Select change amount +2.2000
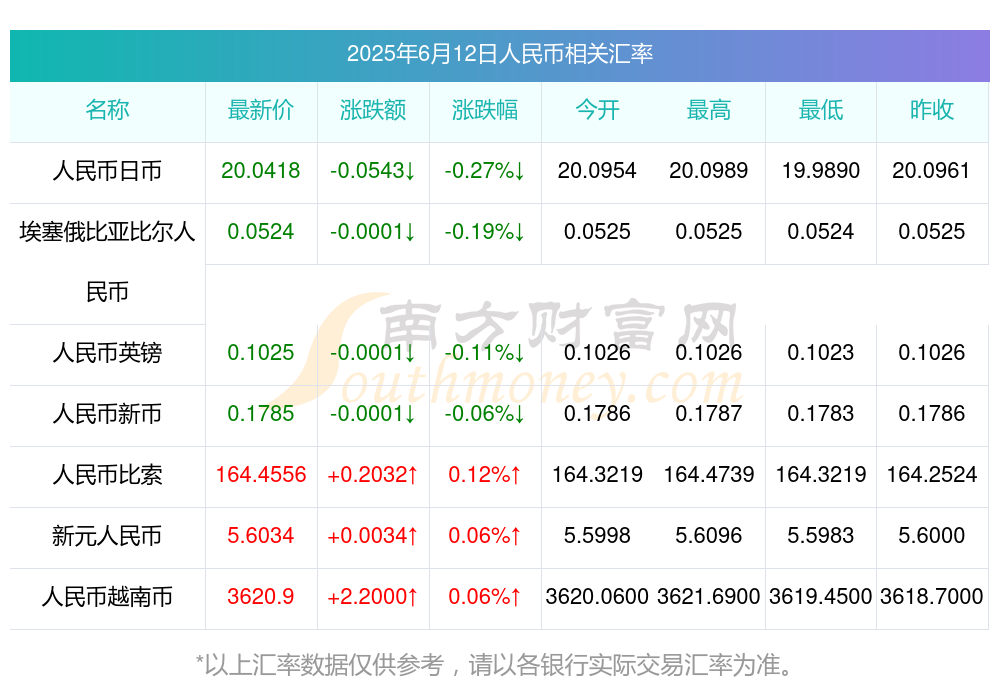This screenshot has height=696, width=1000. (373, 597)
